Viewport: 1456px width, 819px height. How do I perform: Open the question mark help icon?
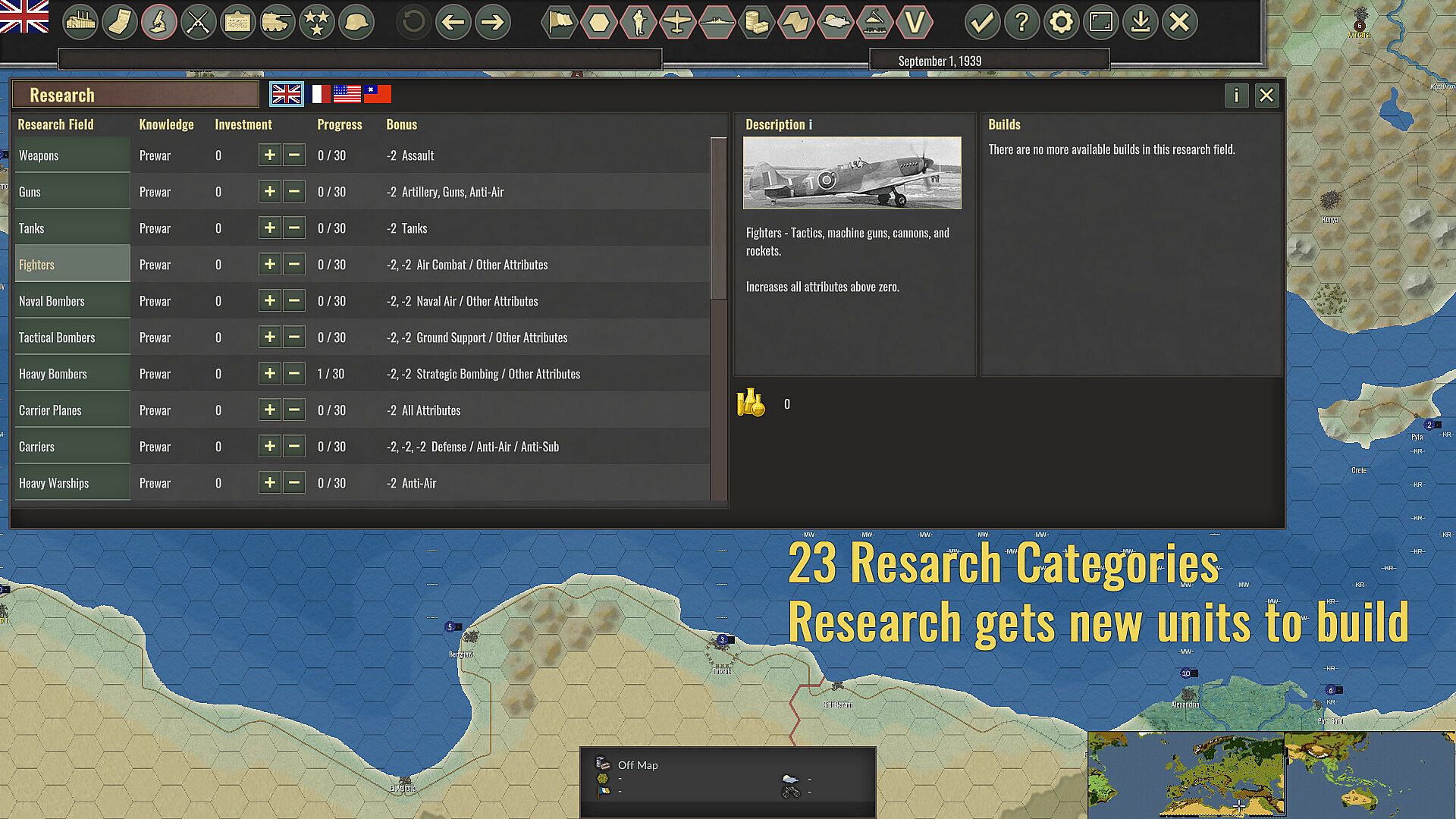coord(1021,22)
